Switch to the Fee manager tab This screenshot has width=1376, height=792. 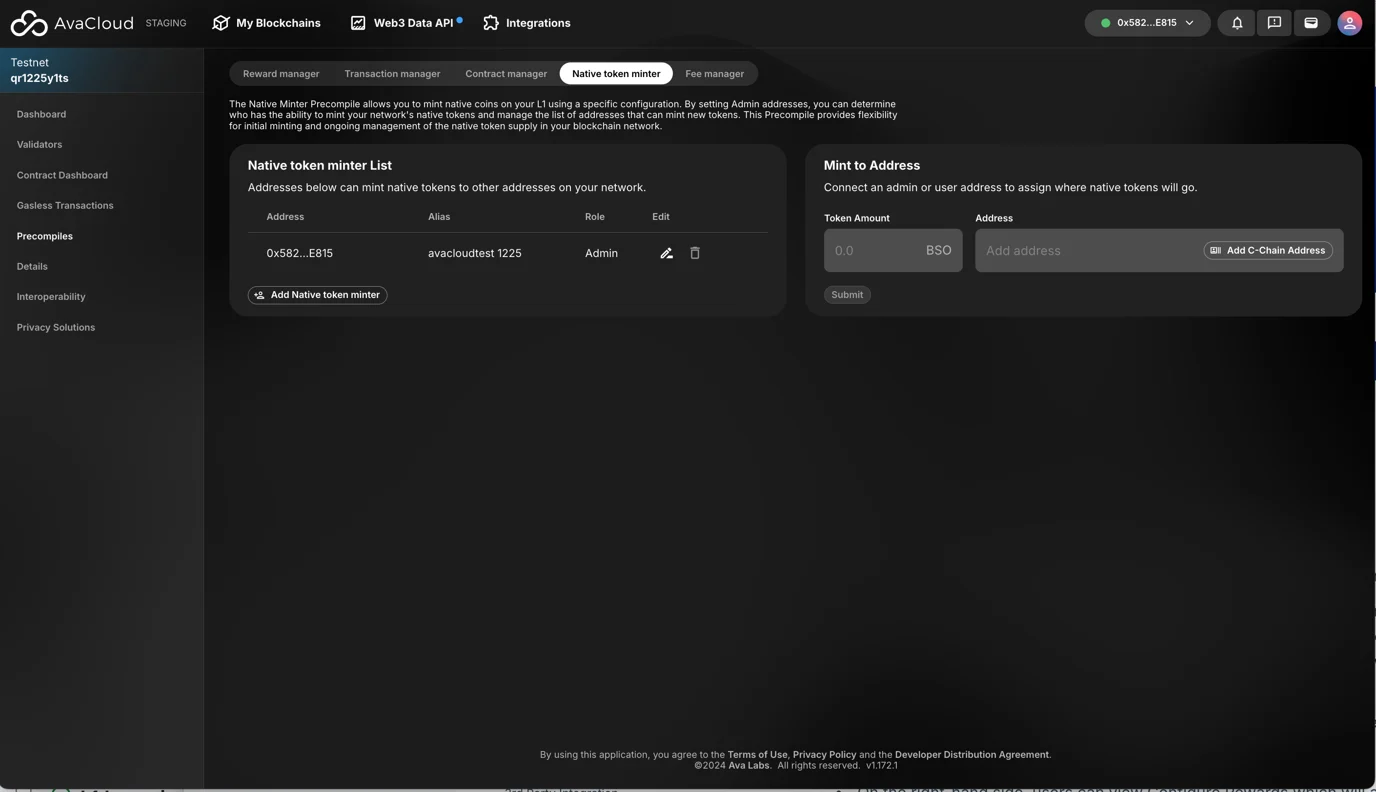pyautogui.click(x=714, y=74)
